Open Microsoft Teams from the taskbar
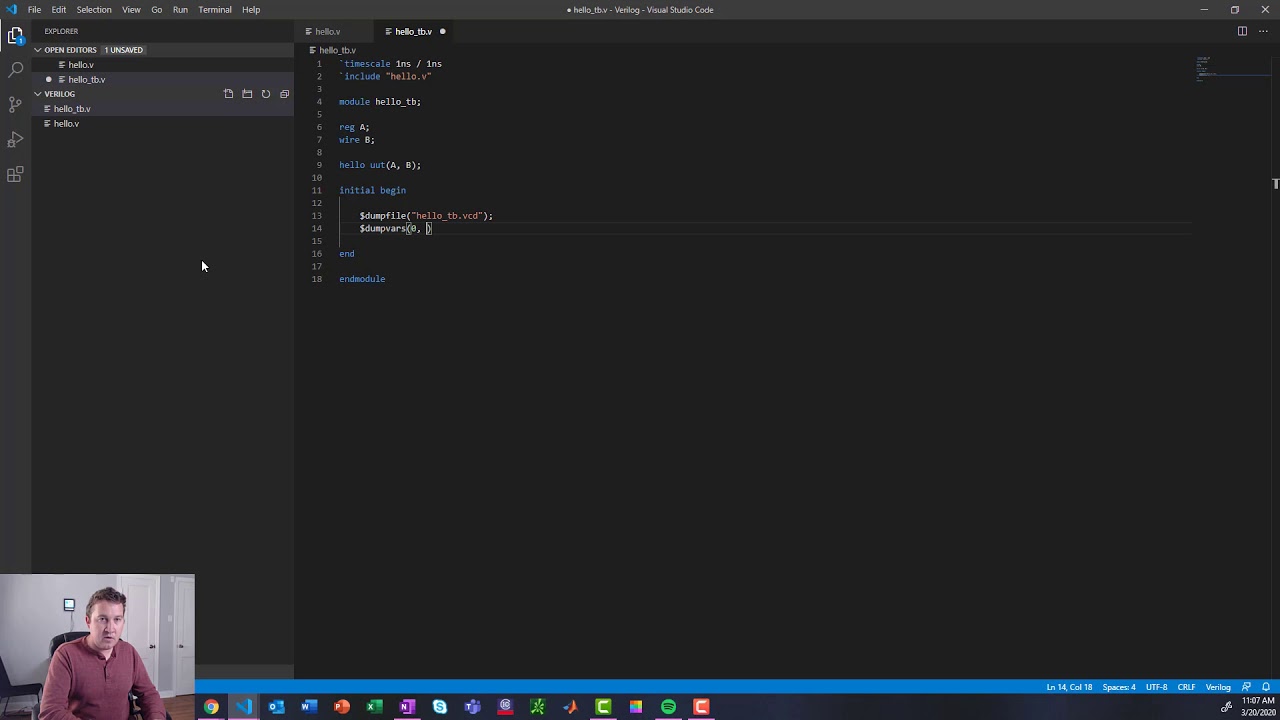The width and height of the screenshot is (1280, 720). pos(472,707)
